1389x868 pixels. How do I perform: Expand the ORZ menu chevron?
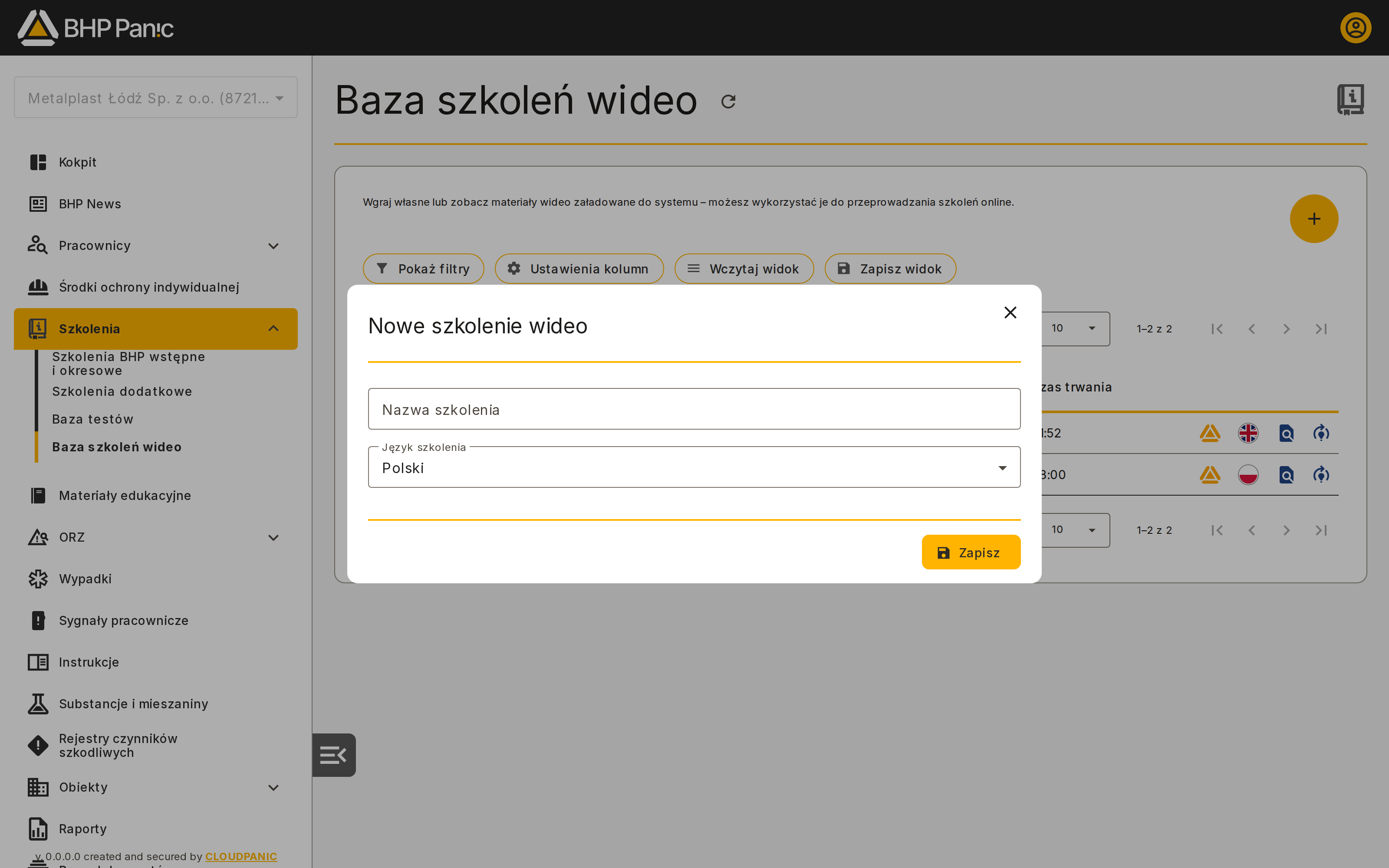point(273,537)
